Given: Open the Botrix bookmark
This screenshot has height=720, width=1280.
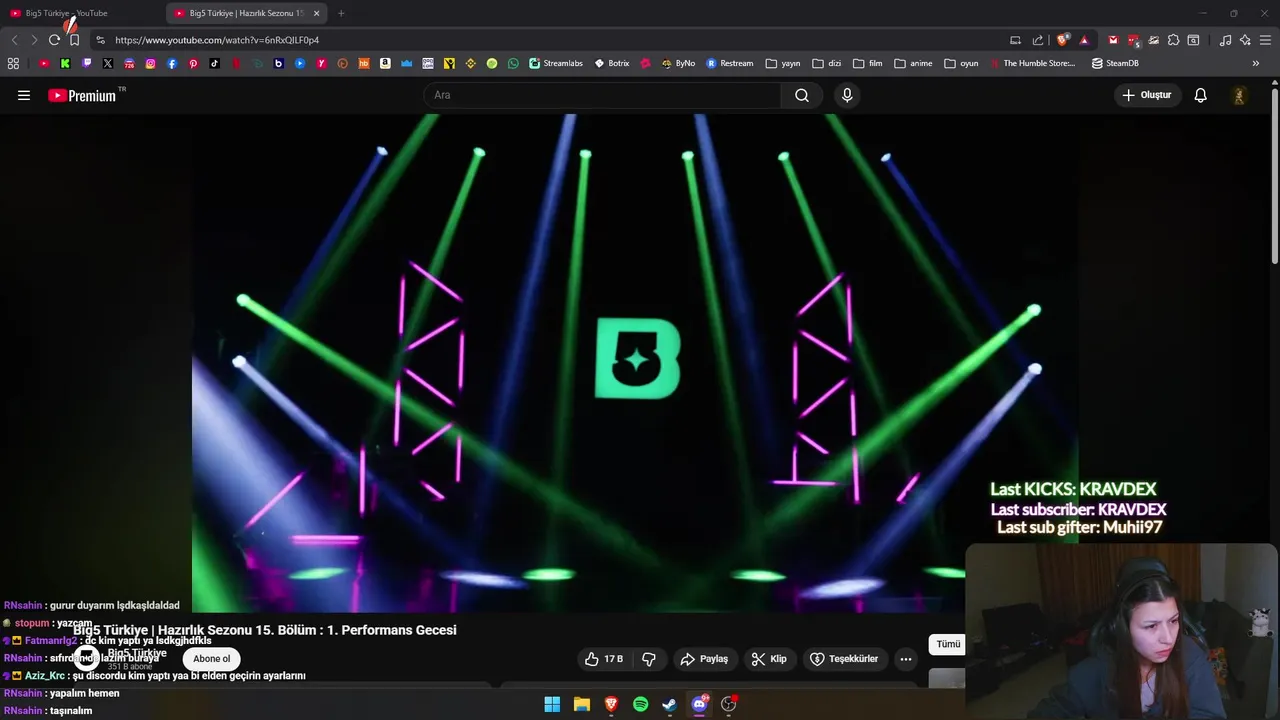Looking at the screenshot, I should tap(611, 63).
